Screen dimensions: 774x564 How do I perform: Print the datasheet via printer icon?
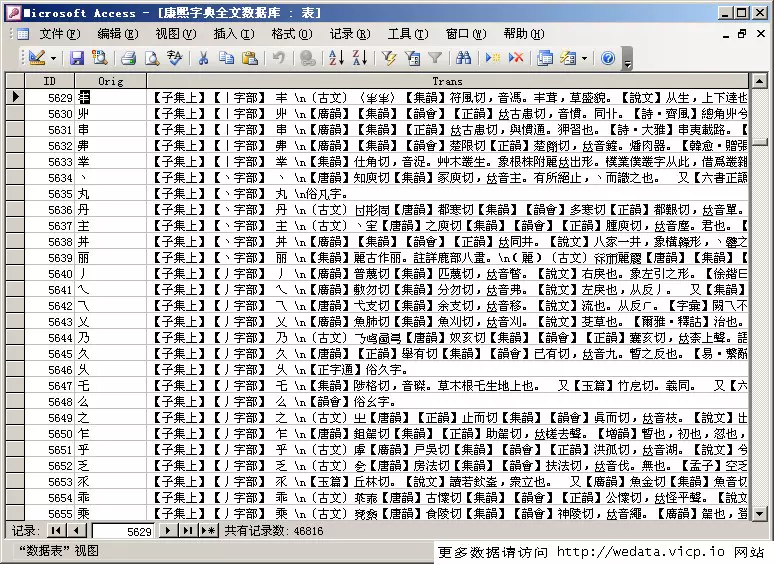128,58
